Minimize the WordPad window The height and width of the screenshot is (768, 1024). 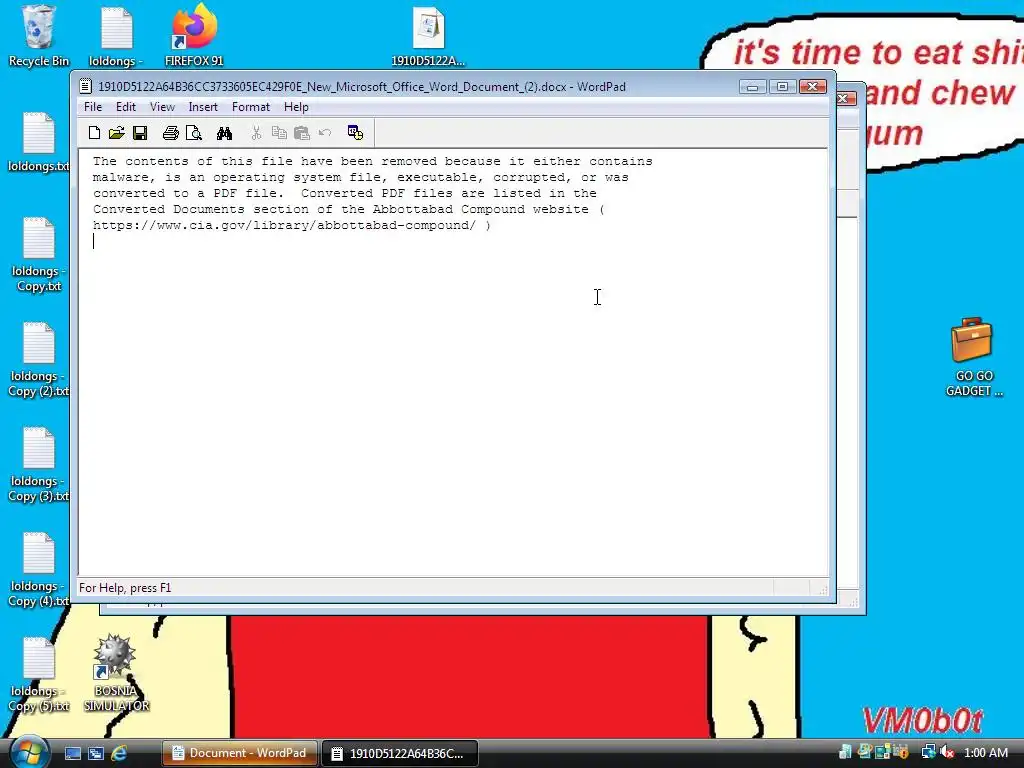click(752, 86)
